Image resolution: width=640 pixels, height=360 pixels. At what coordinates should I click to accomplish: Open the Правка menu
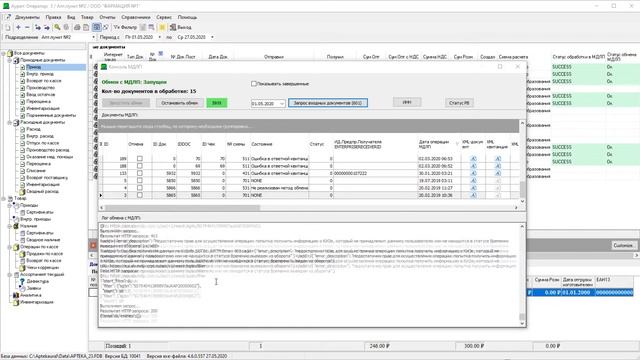53,17
